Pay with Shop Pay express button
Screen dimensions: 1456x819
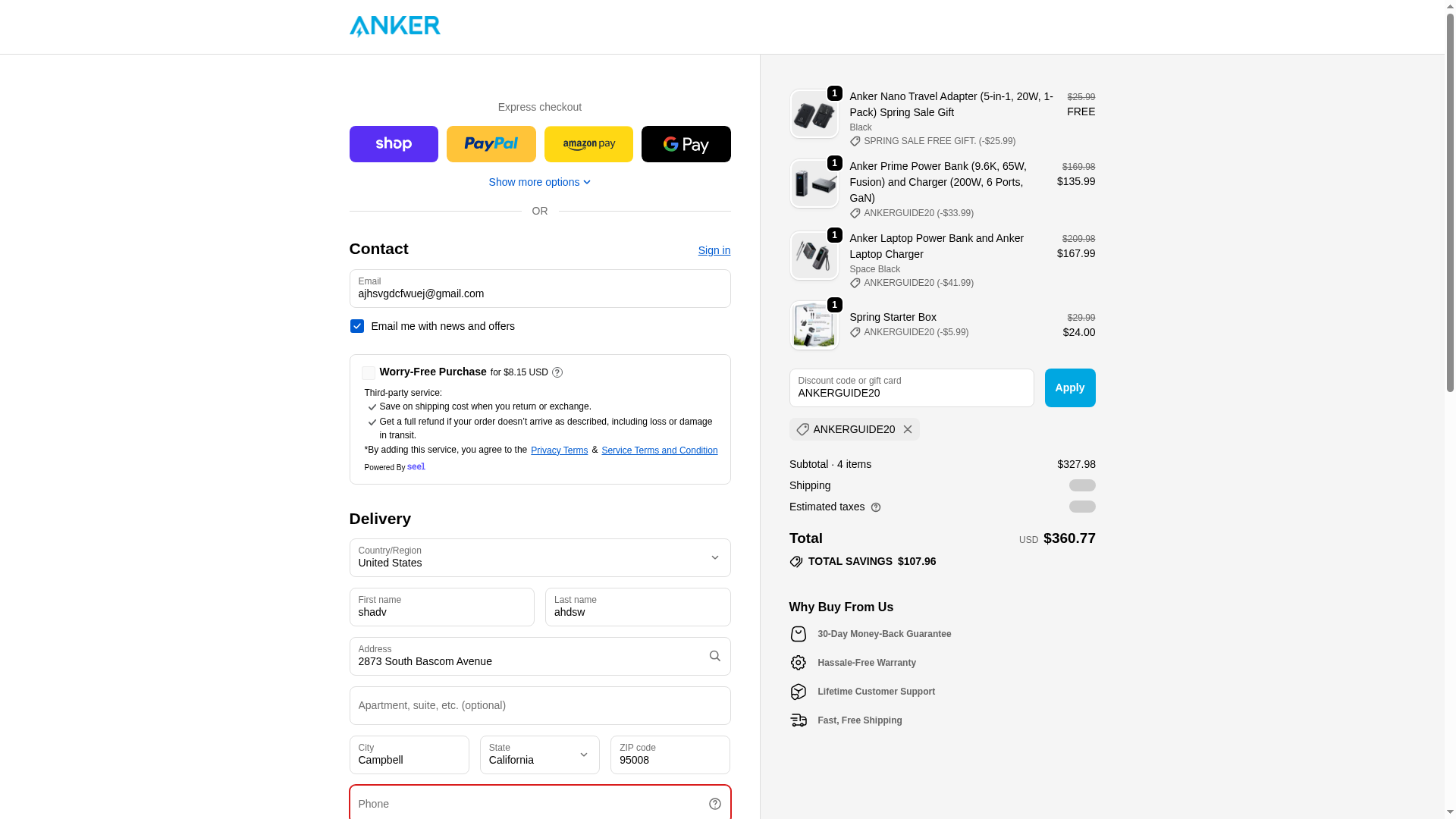click(x=394, y=144)
